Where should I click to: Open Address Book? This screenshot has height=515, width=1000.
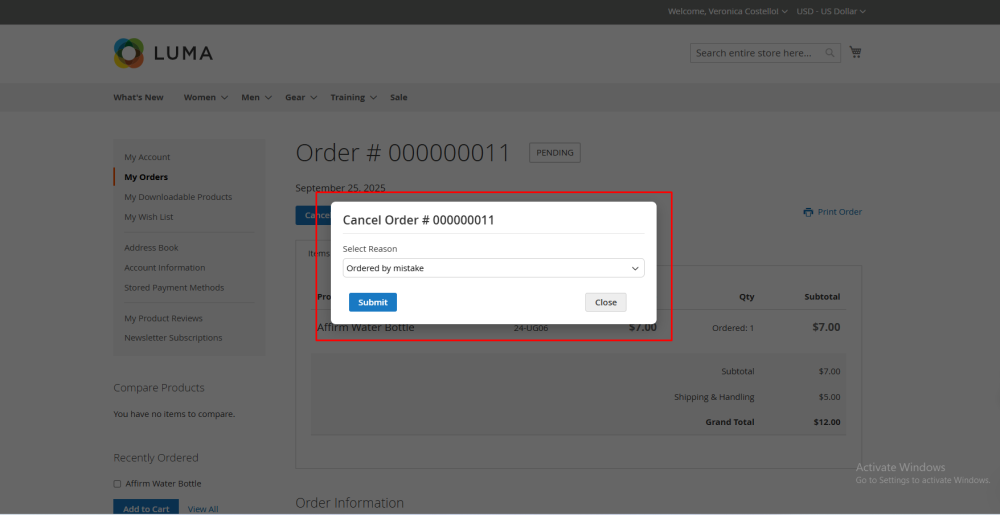pyautogui.click(x=151, y=247)
